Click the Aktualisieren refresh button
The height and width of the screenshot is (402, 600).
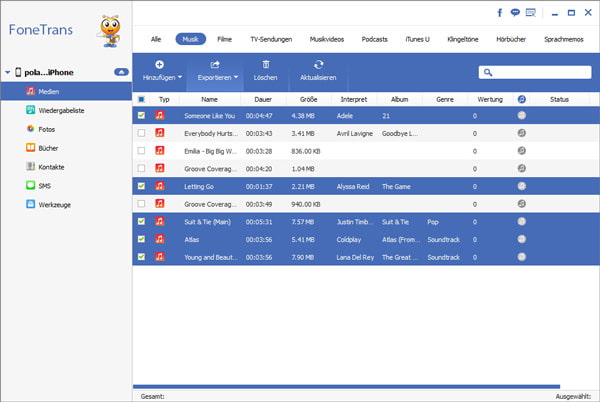pos(318,70)
